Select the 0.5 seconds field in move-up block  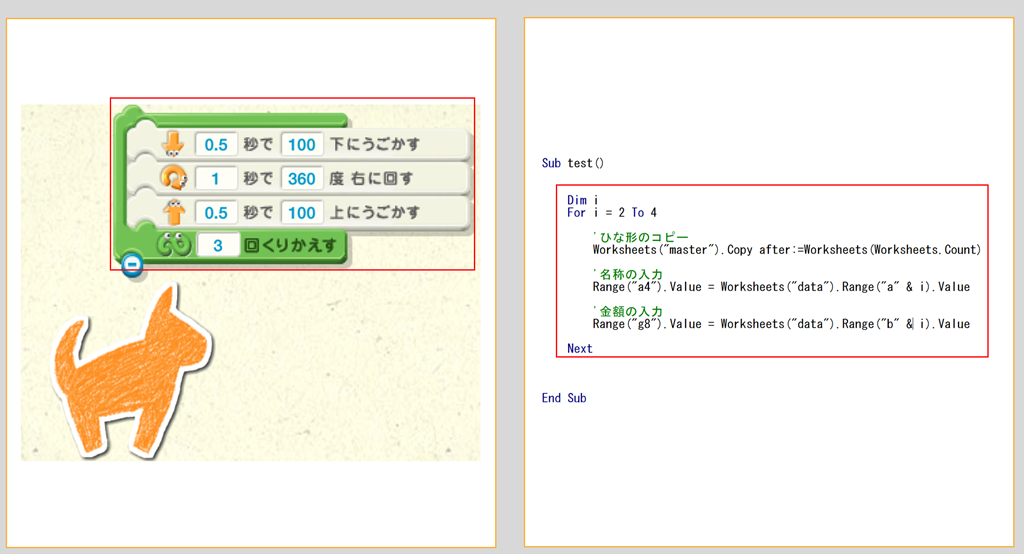coord(216,212)
